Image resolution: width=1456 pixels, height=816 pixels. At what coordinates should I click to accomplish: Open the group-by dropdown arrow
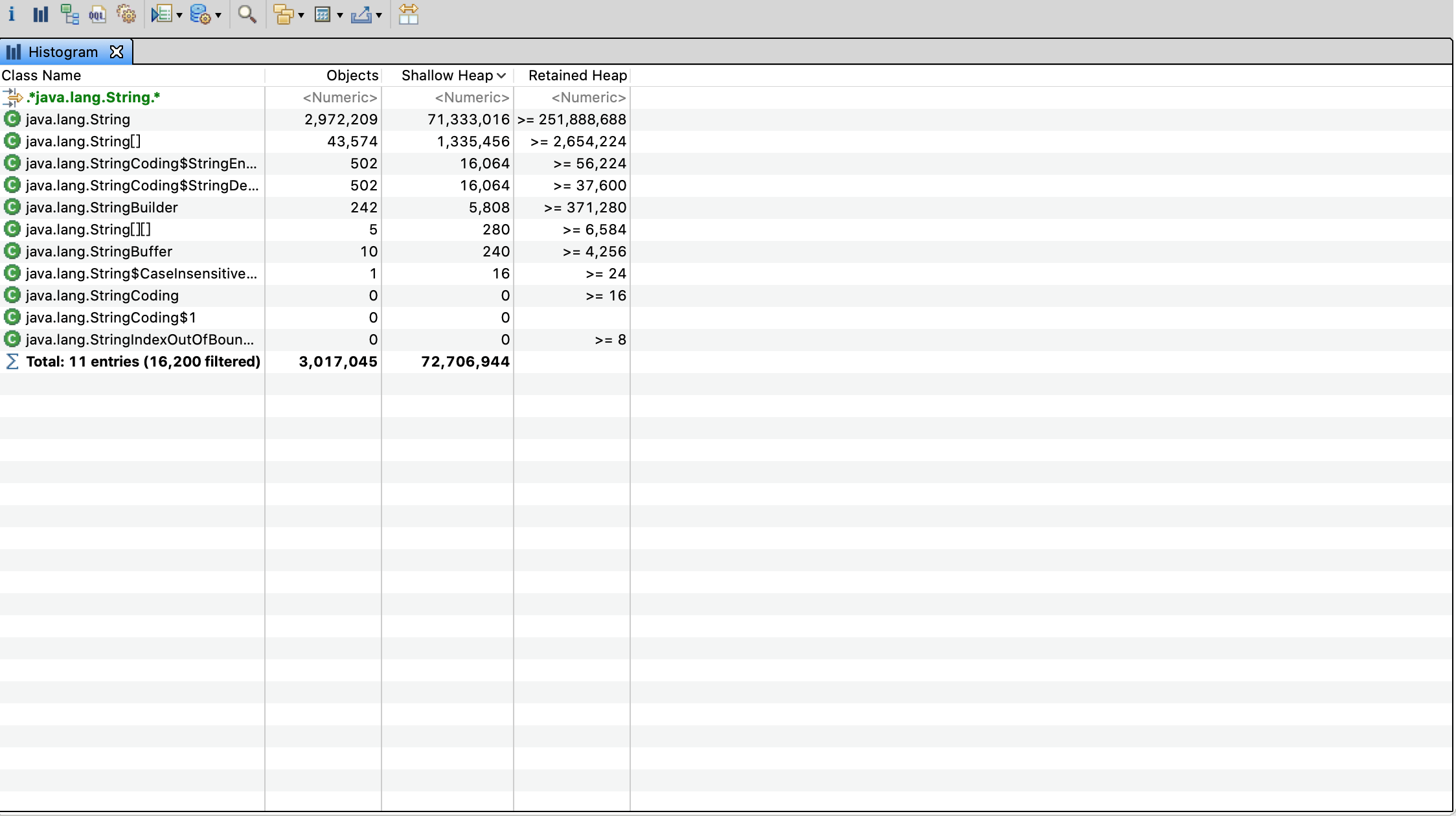[301, 15]
